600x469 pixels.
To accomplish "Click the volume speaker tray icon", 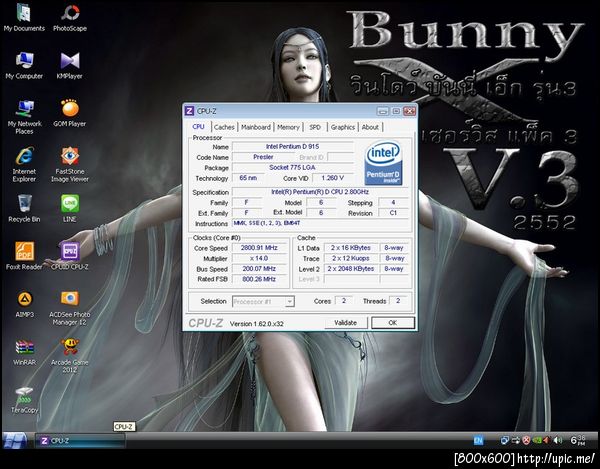I will pyautogui.click(x=558, y=441).
